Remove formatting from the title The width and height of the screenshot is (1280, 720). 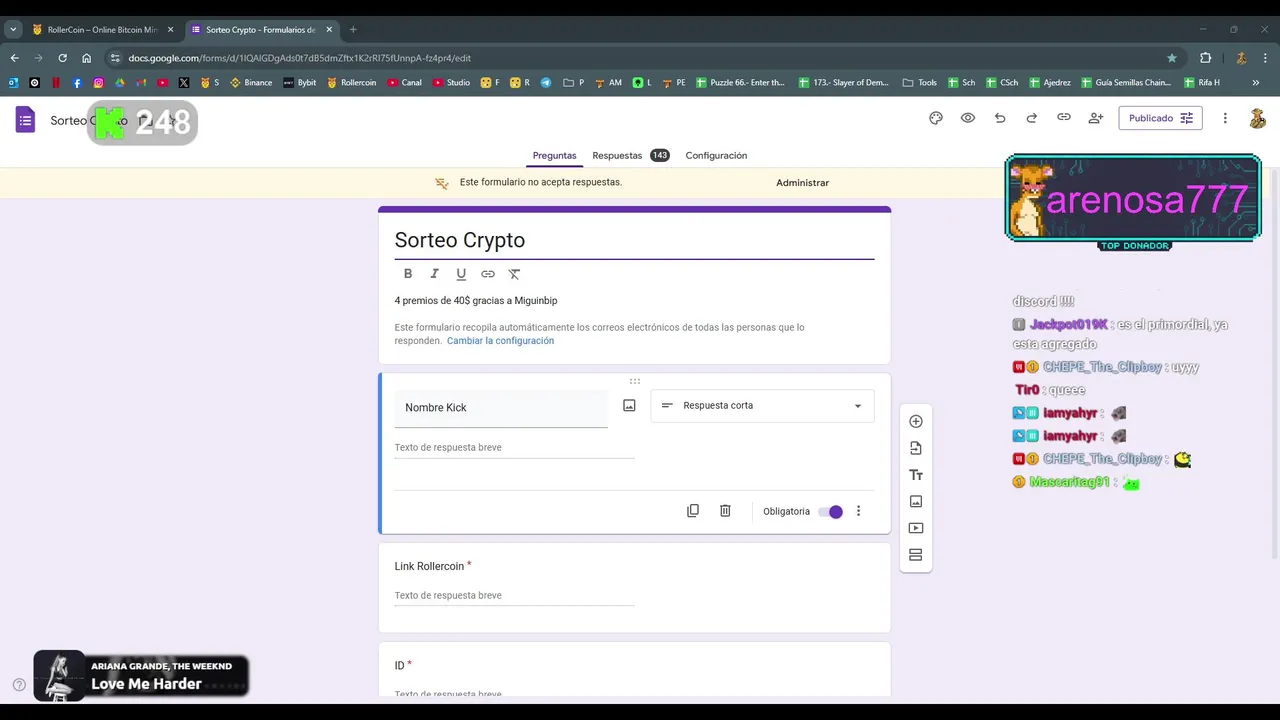514,274
